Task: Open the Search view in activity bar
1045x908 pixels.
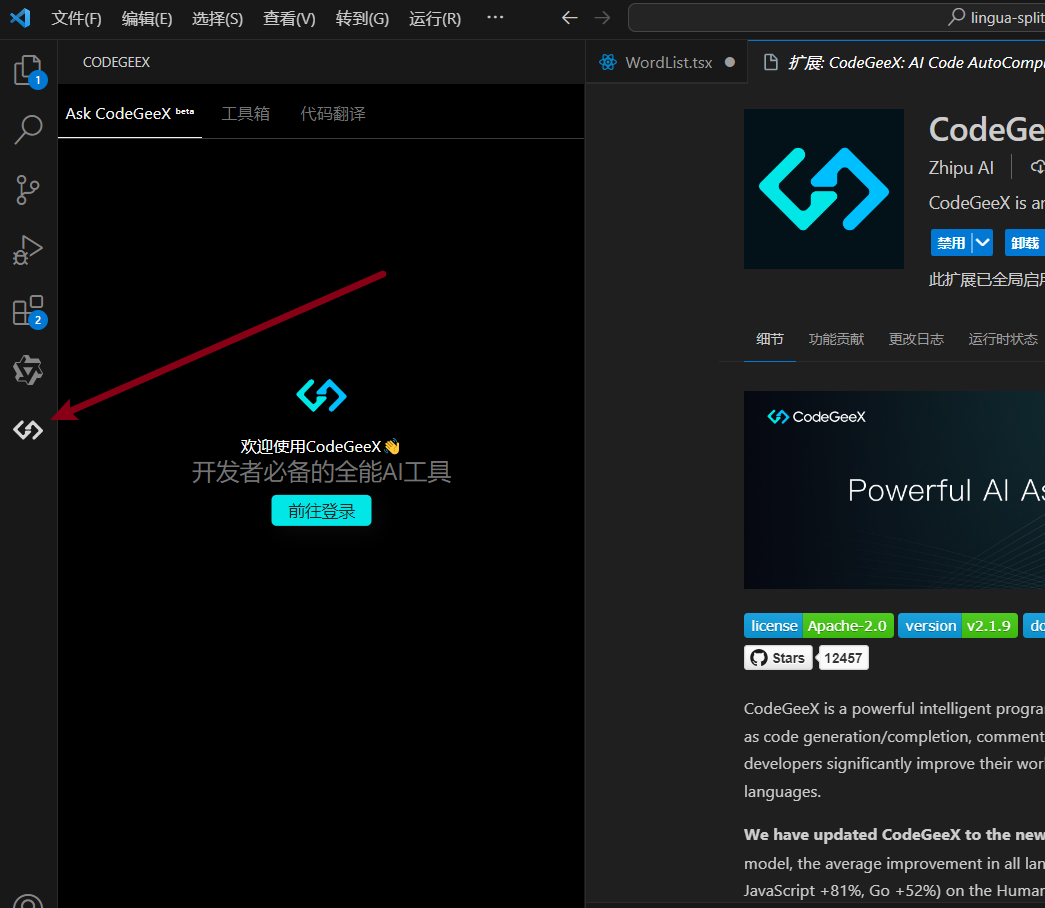Action: tap(28, 129)
